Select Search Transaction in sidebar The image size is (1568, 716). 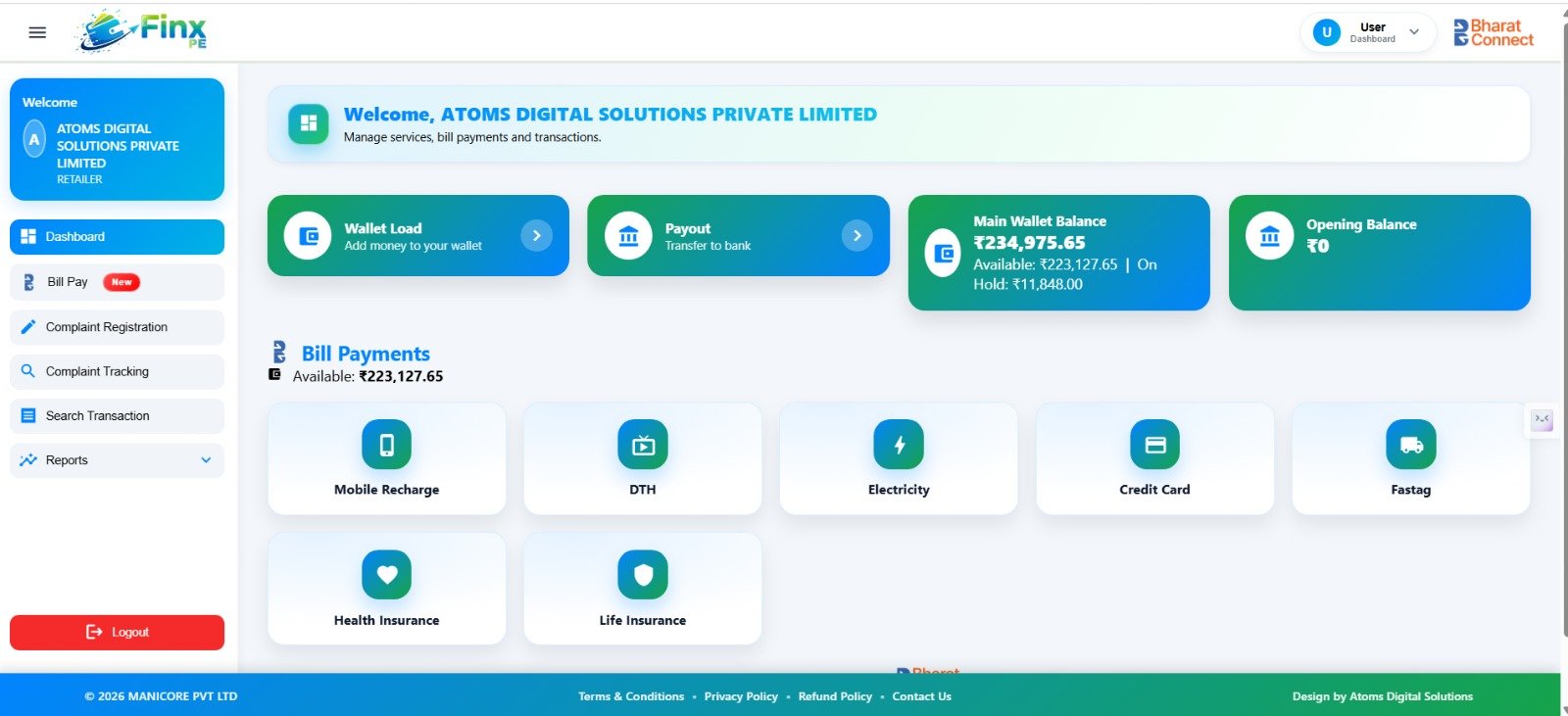pyautogui.click(x=117, y=416)
